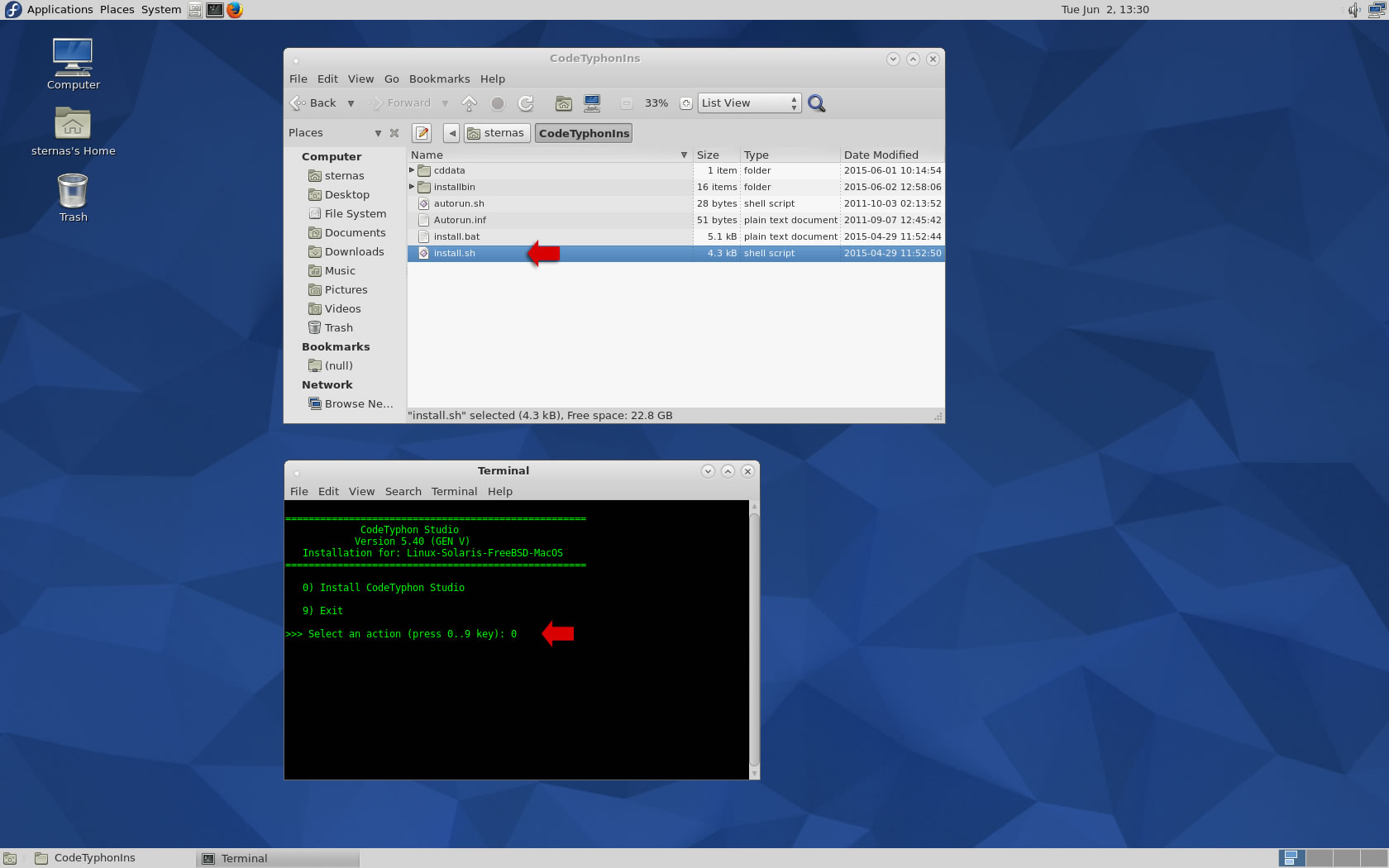Click the clock Tue Jun 2, 13:30

pyautogui.click(x=1105, y=10)
